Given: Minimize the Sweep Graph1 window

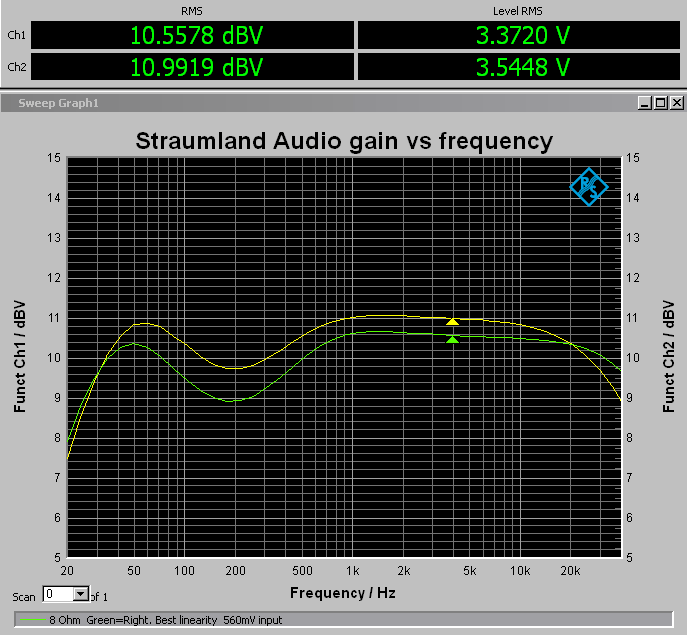Looking at the screenshot, I should pos(645,103).
